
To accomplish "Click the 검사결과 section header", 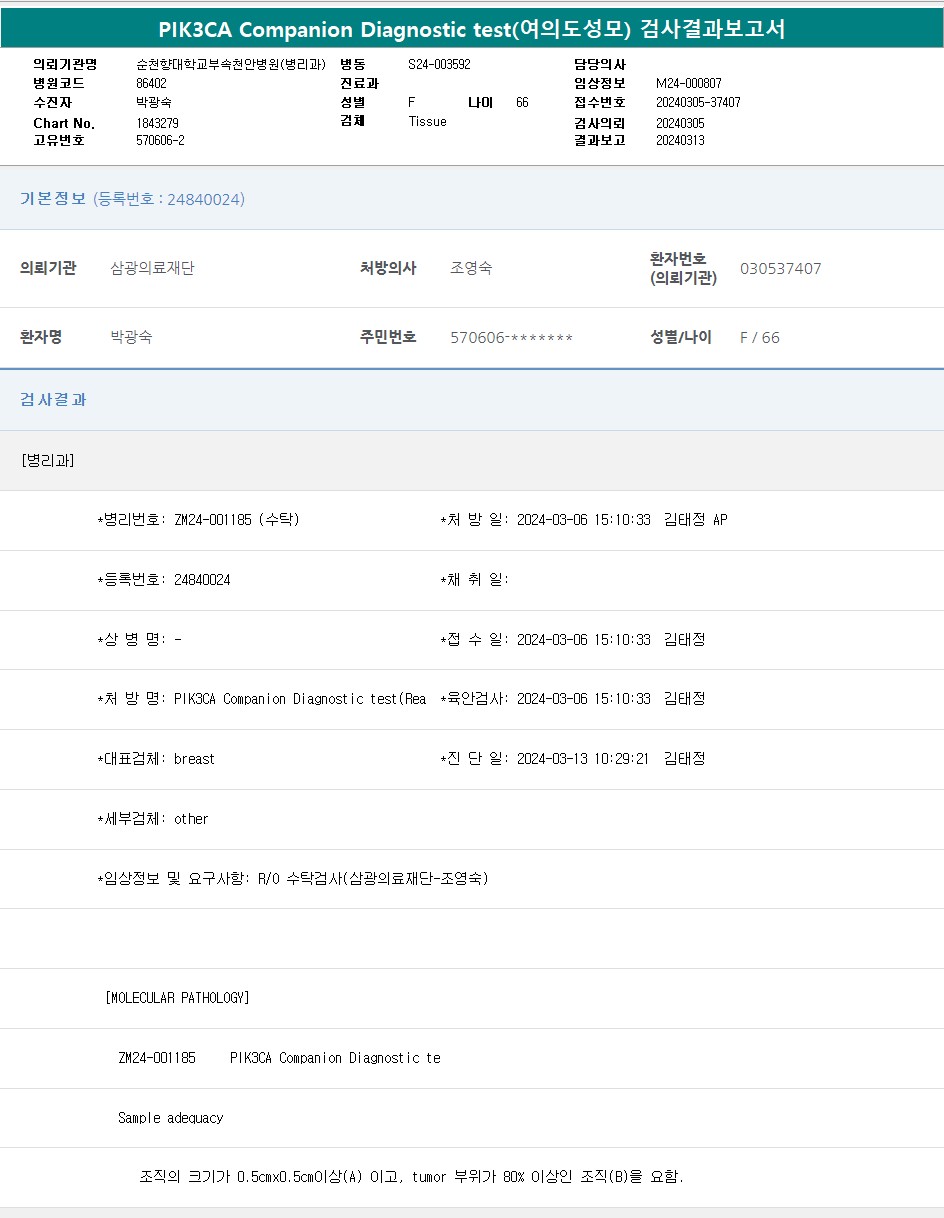I will [53, 399].
